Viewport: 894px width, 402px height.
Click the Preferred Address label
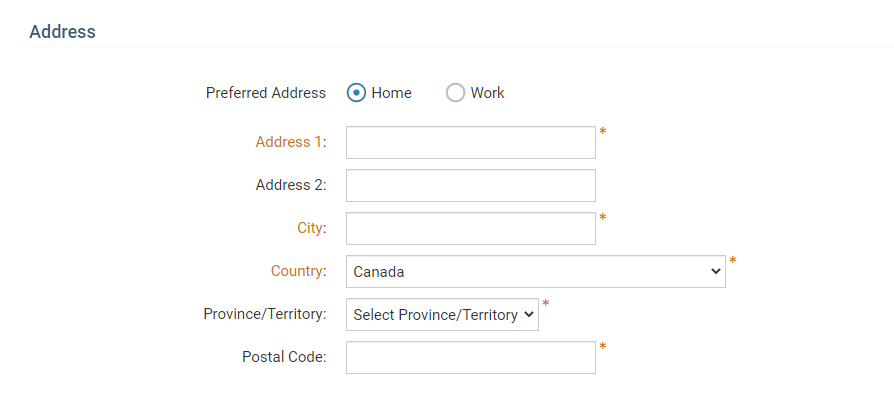tap(266, 93)
